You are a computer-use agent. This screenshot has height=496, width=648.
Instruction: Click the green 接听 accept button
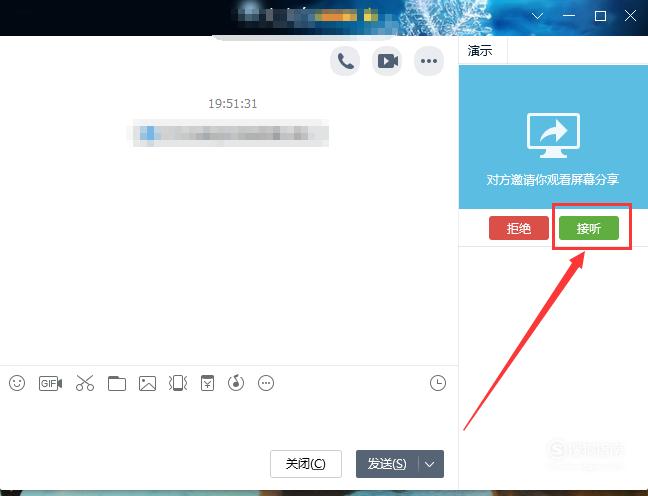tap(588, 228)
